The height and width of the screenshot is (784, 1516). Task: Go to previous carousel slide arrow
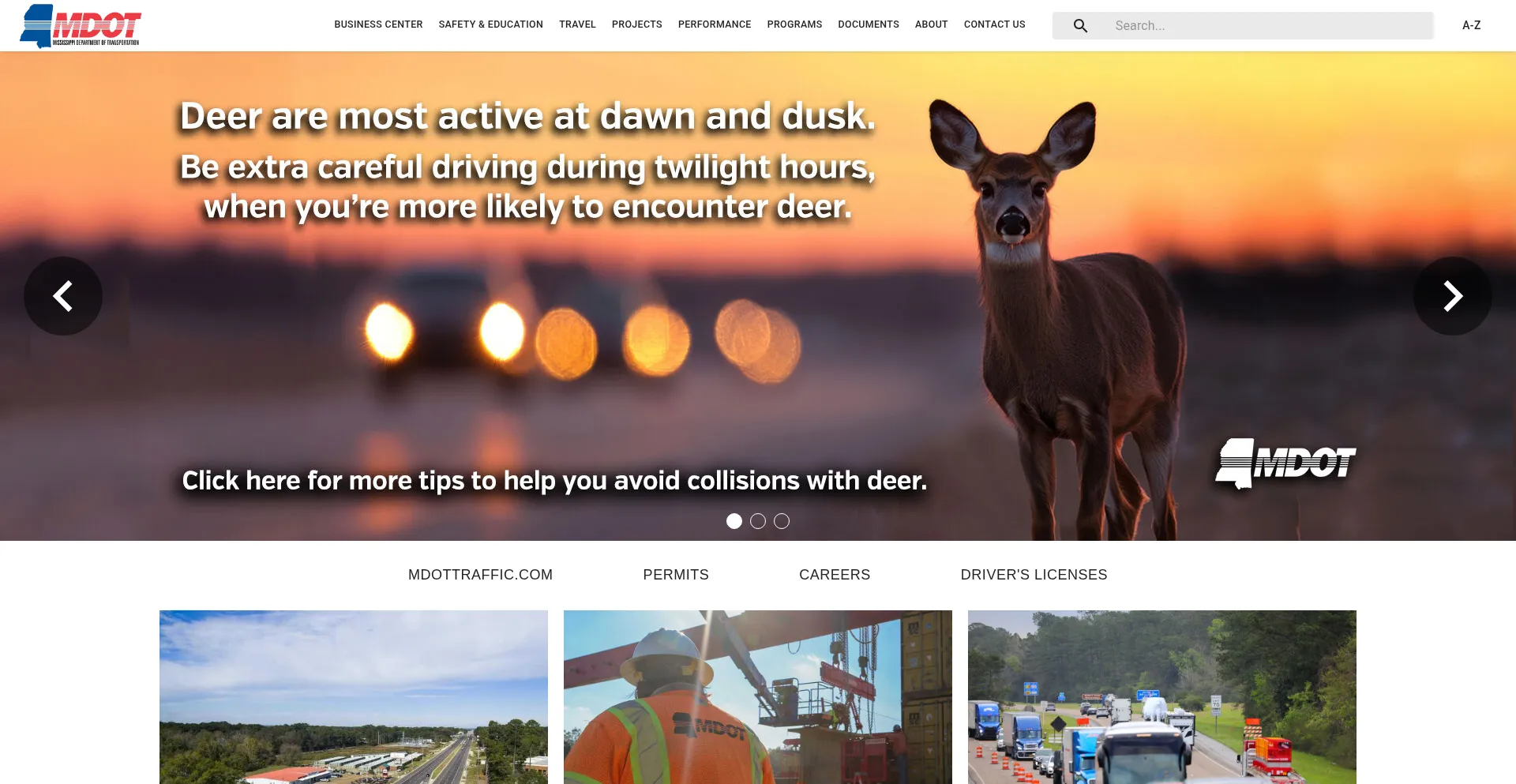coord(63,296)
